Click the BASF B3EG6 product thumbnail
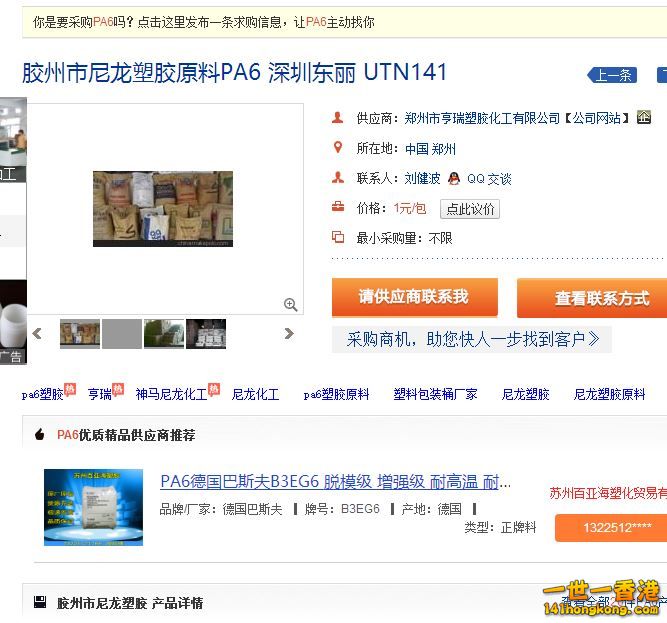 pos(94,507)
